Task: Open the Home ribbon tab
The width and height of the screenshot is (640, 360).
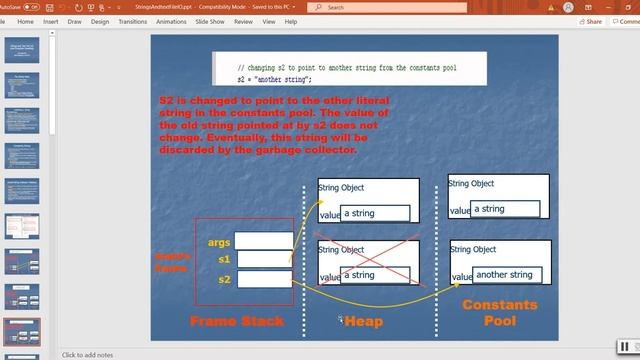Action: point(25,22)
